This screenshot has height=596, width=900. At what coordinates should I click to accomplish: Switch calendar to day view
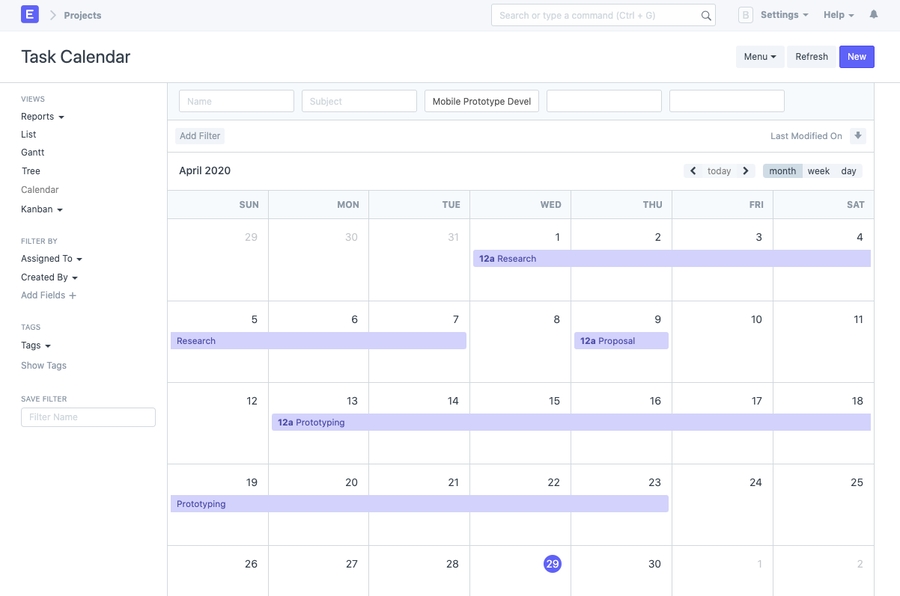pyautogui.click(x=848, y=171)
